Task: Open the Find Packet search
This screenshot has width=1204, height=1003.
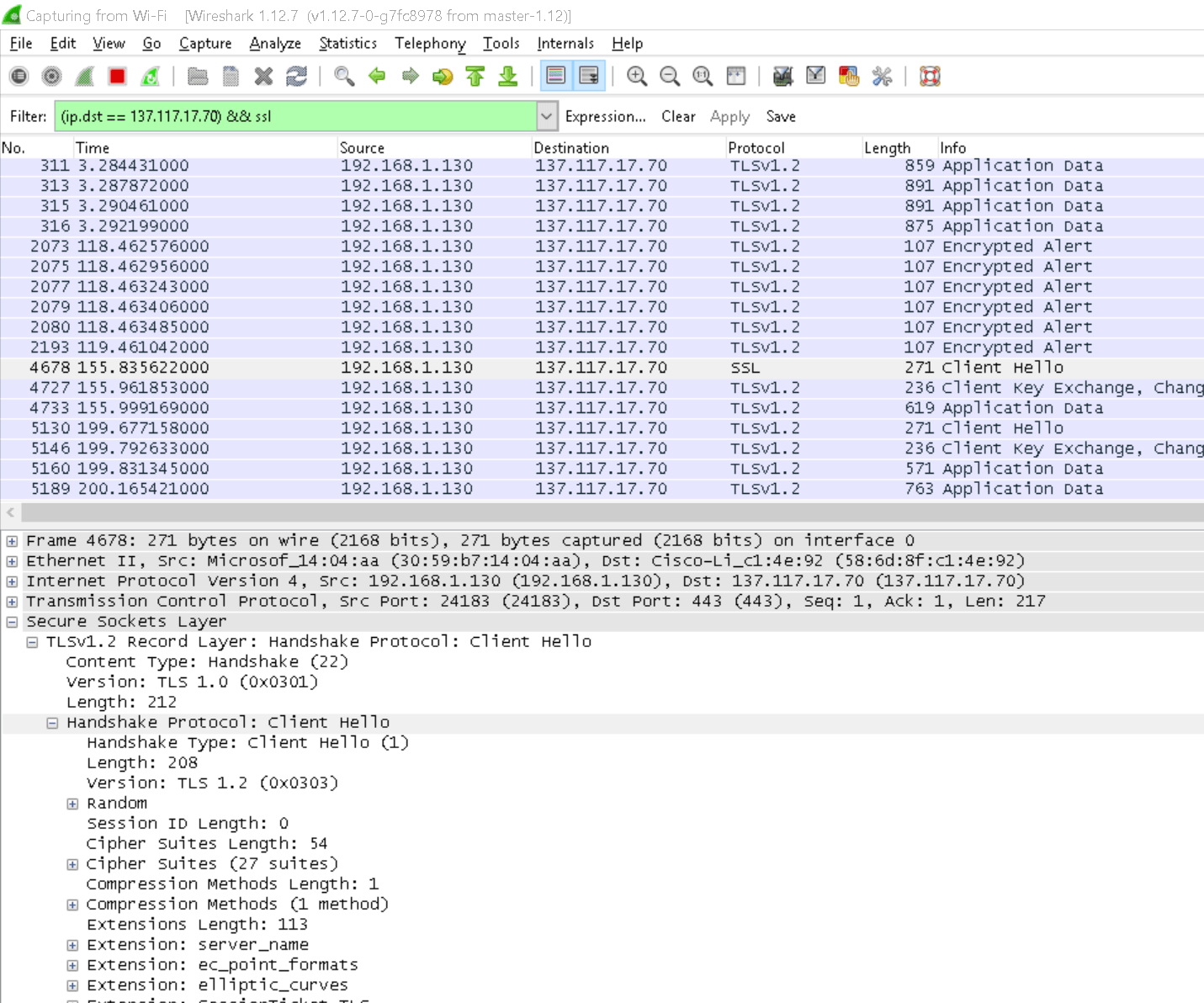Action: [343, 76]
